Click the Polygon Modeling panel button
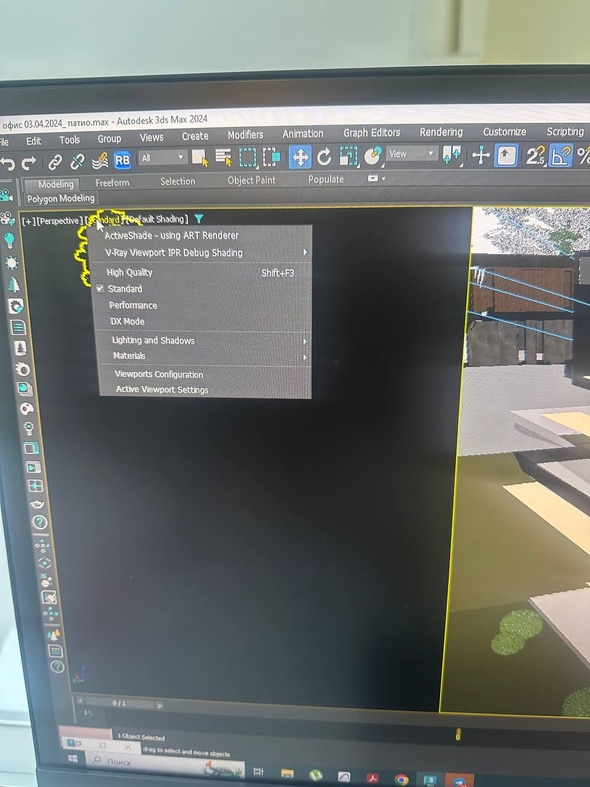The height and width of the screenshot is (787, 590). pyautogui.click(x=61, y=198)
